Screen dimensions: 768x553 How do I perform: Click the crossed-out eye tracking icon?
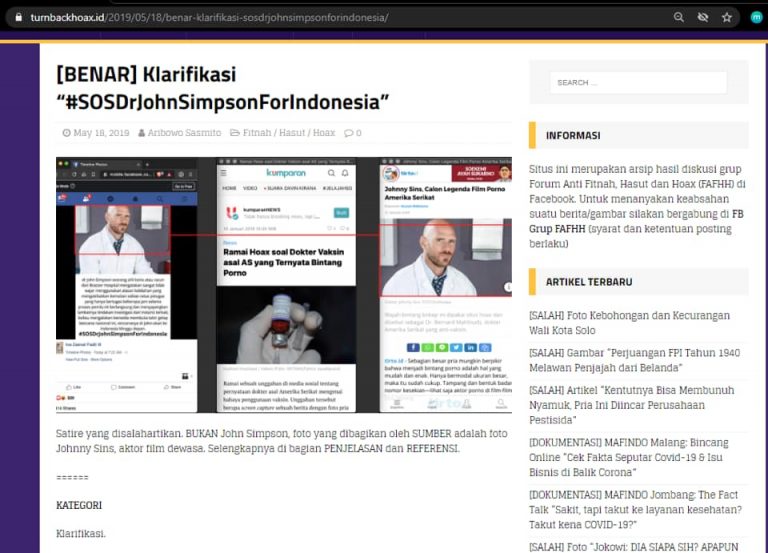703,18
